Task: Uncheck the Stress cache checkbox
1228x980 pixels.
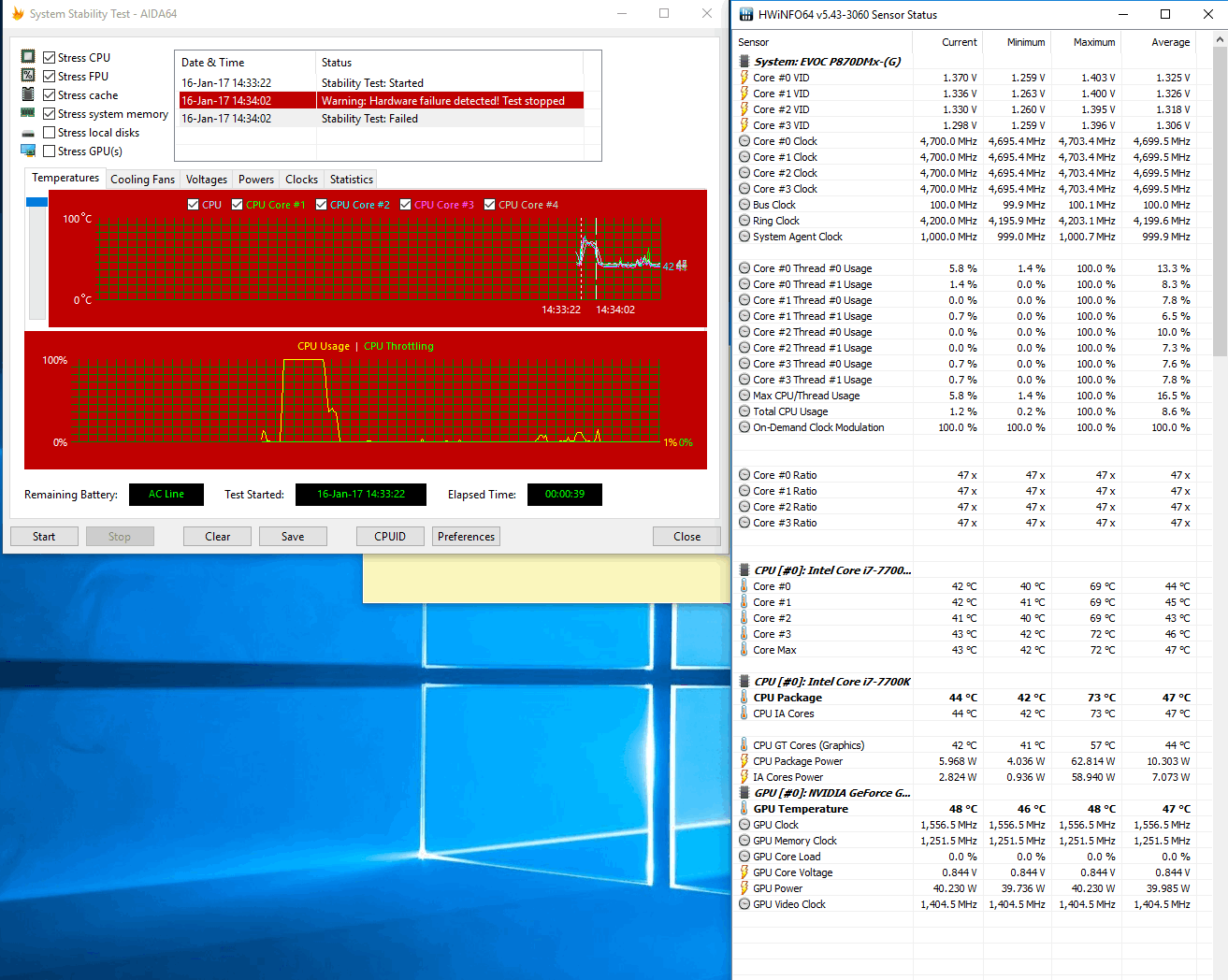Action: pyautogui.click(x=49, y=94)
